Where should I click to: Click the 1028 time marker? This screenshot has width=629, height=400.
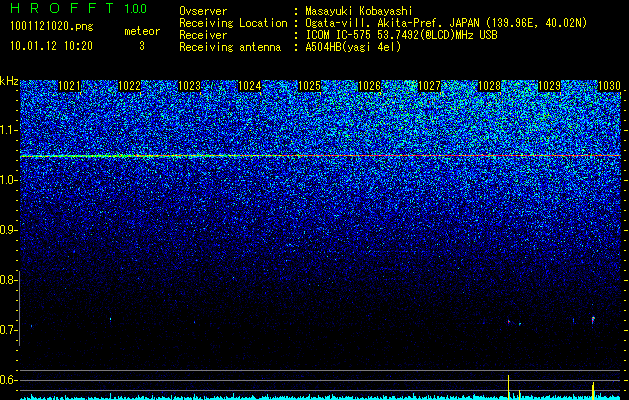(x=489, y=86)
